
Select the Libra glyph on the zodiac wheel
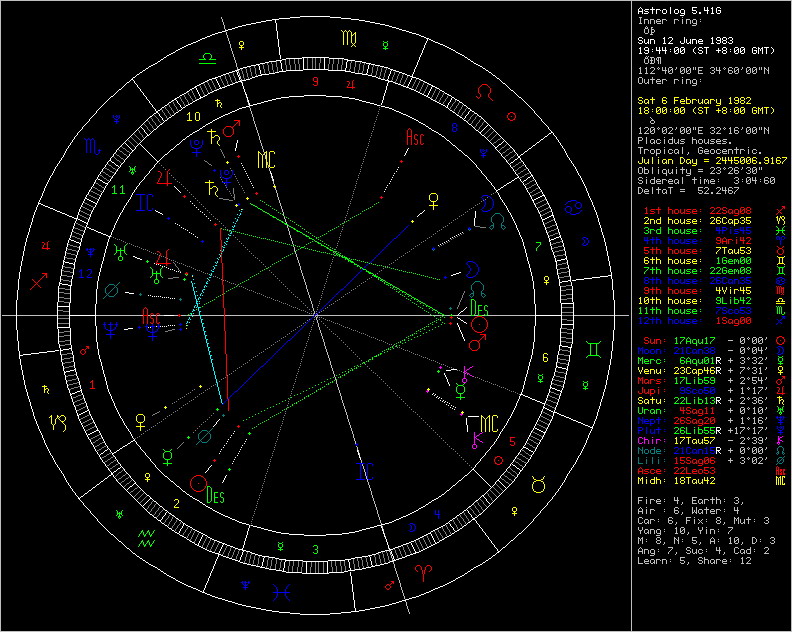point(204,59)
